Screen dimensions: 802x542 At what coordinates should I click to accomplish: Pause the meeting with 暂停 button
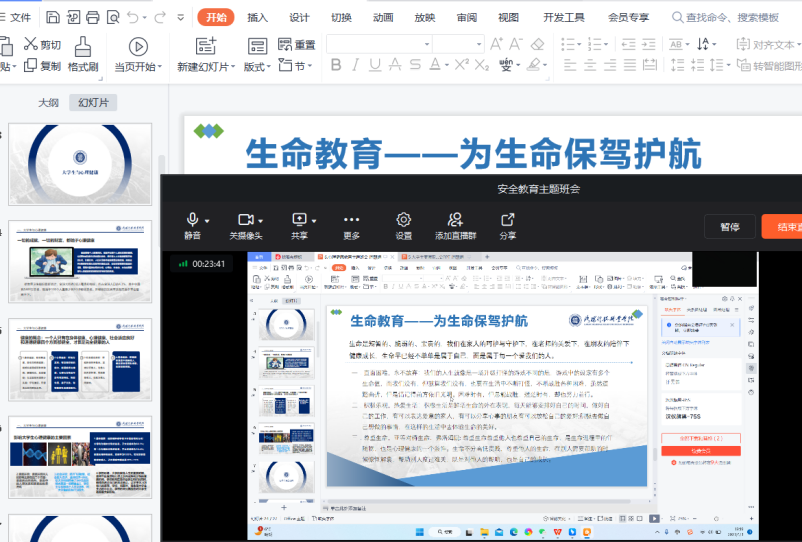(x=729, y=227)
